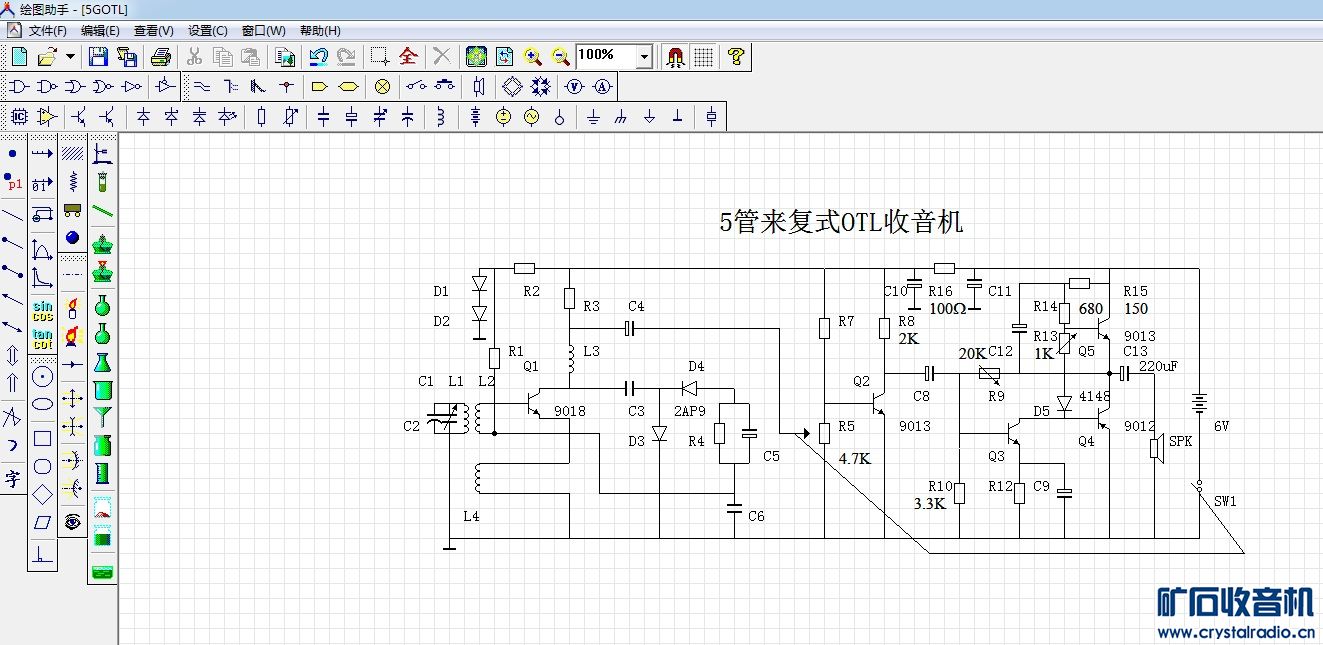Viewport: 1323px width, 645px height.
Task: Select the inductor coil symbol
Action: [440, 117]
